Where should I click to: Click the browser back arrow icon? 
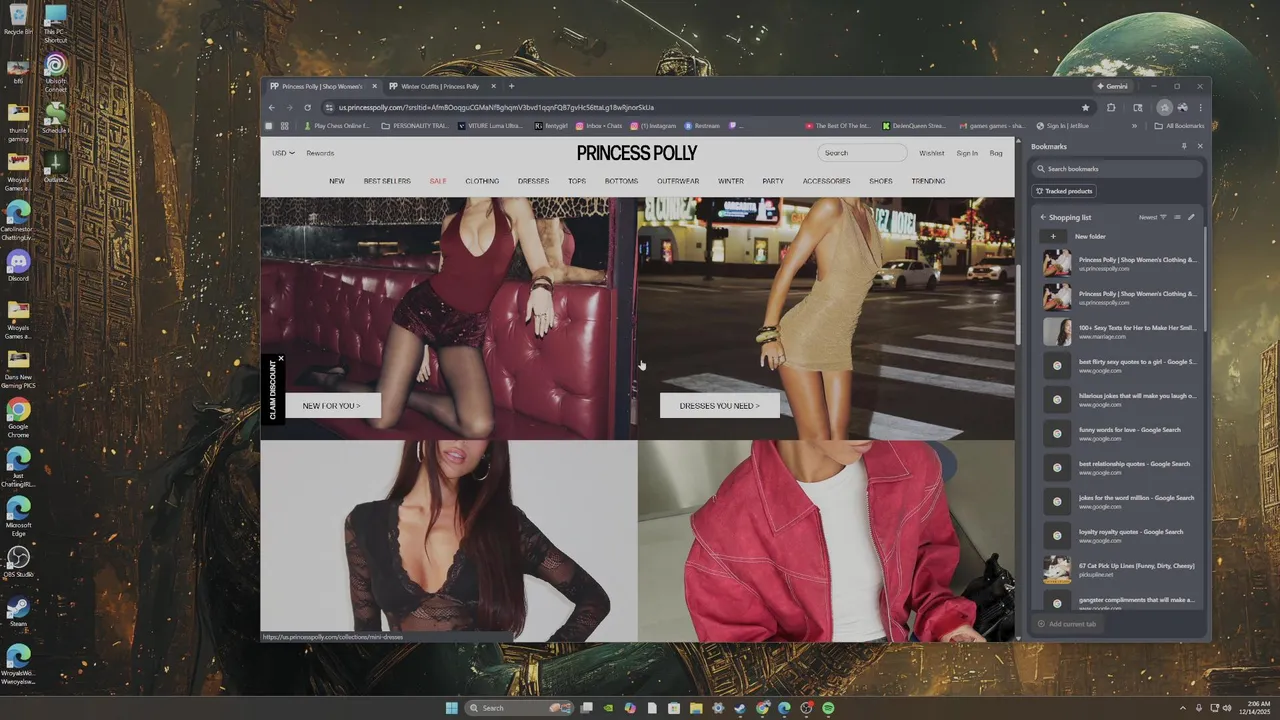pyautogui.click(x=272, y=107)
